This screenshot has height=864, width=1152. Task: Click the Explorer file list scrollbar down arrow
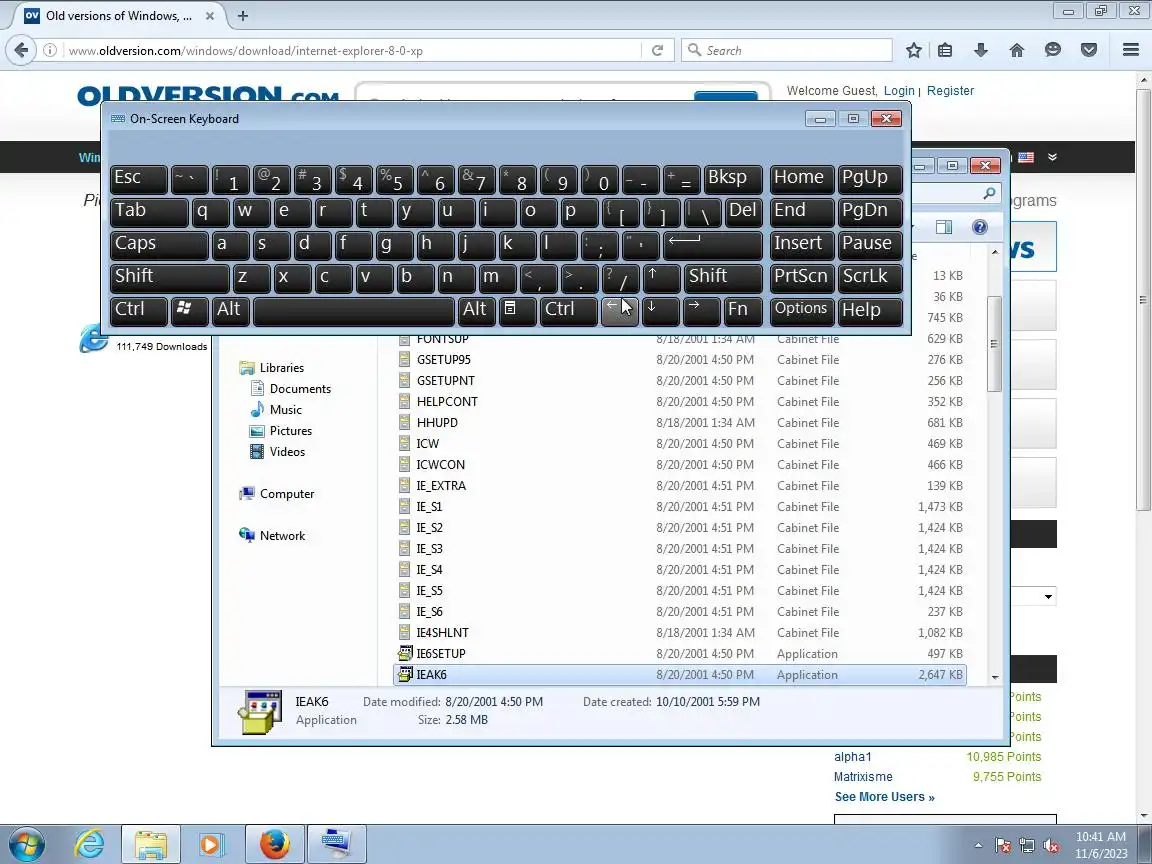coord(995,677)
